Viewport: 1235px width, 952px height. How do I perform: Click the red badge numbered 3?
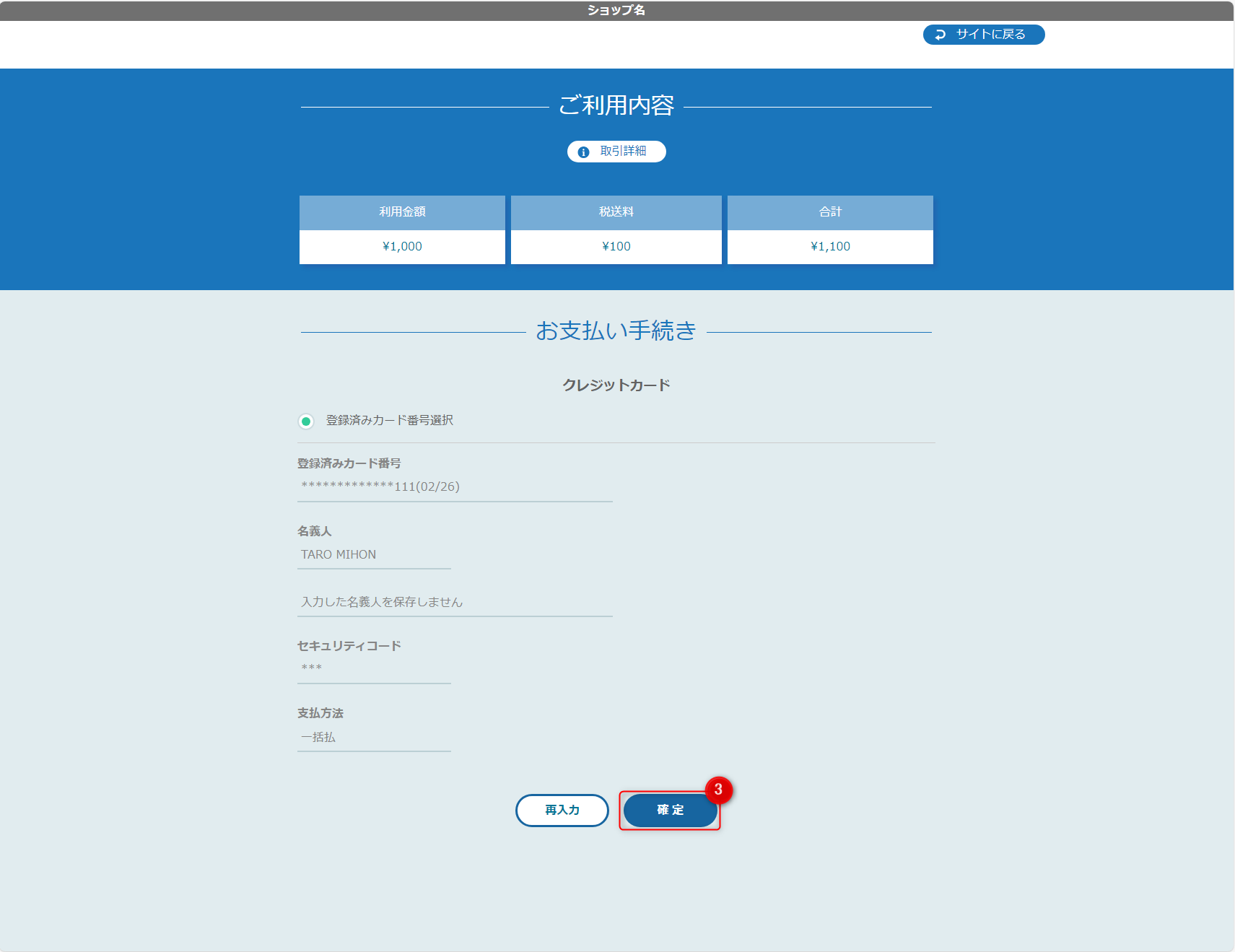pyautogui.click(x=718, y=790)
